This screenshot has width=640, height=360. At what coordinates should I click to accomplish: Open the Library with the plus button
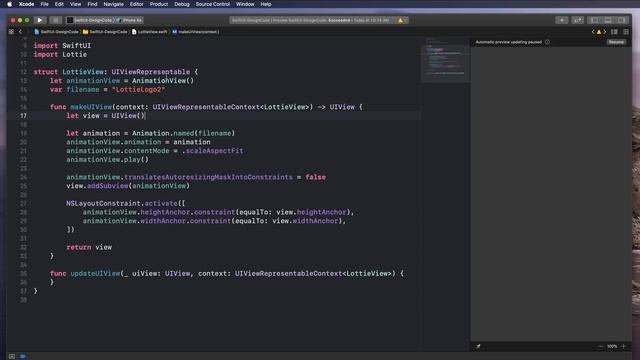[x=562, y=20]
